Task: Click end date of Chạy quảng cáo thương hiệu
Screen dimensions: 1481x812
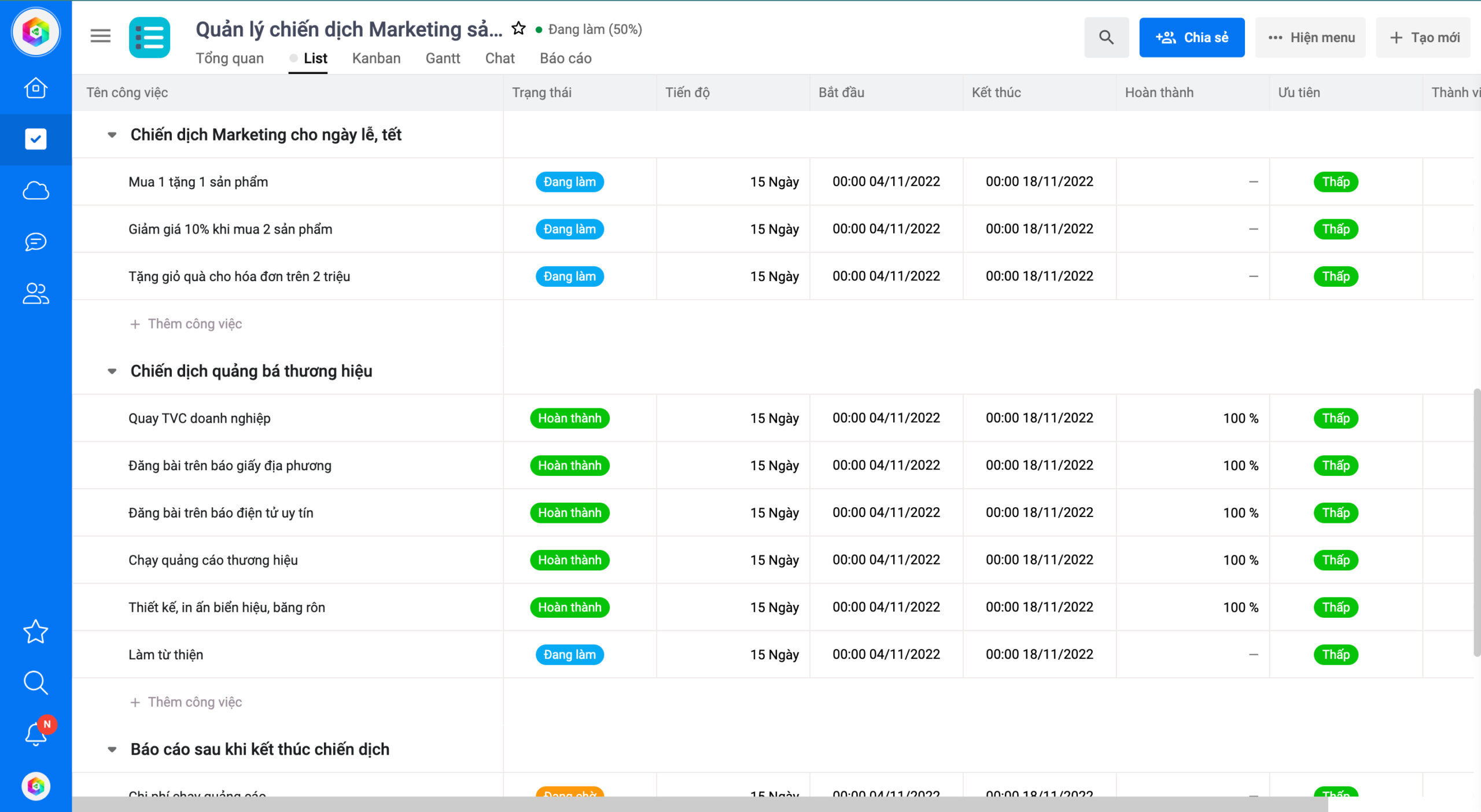Action: pyautogui.click(x=1040, y=560)
